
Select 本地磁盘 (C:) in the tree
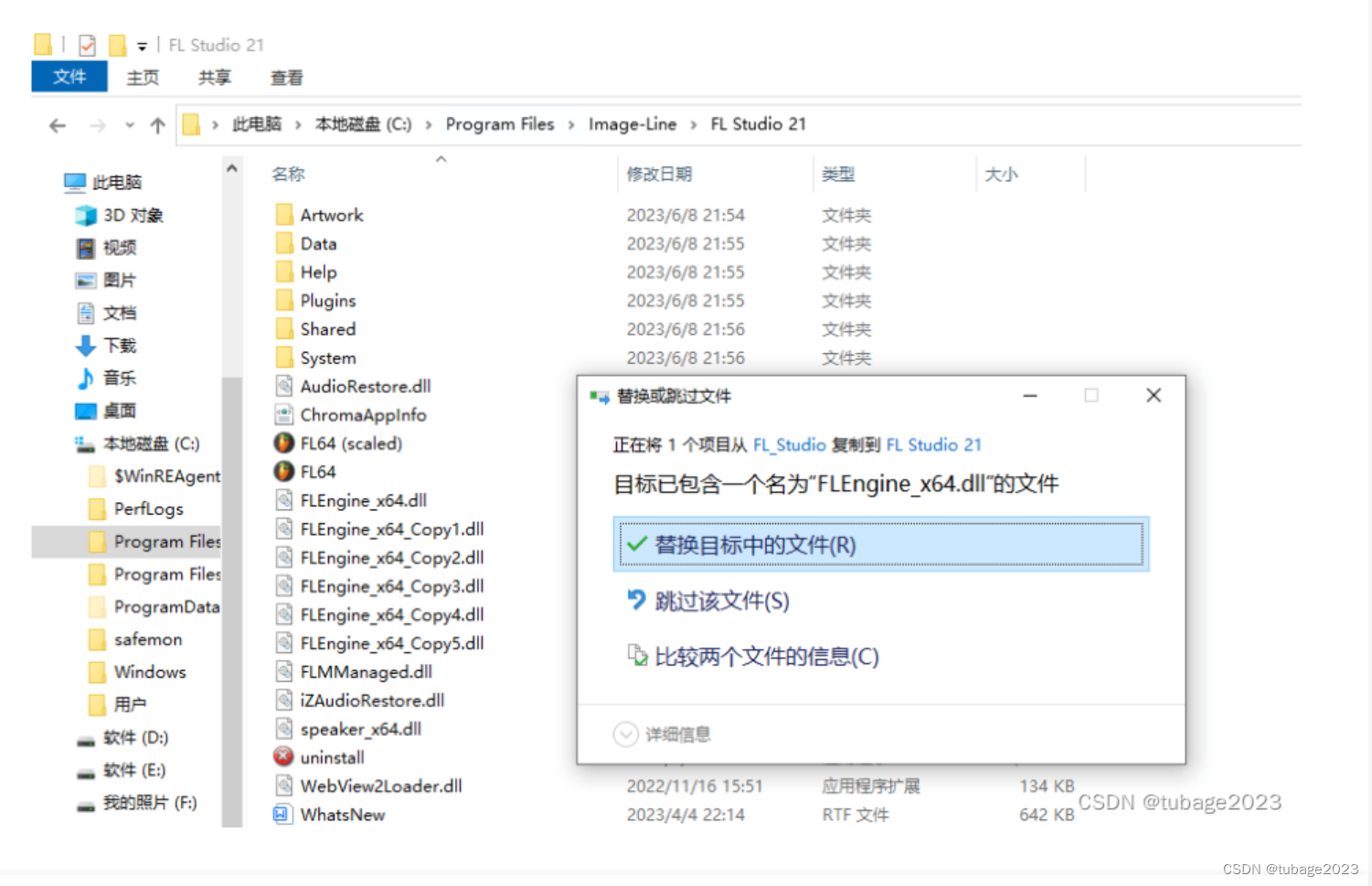[x=151, y=443]
